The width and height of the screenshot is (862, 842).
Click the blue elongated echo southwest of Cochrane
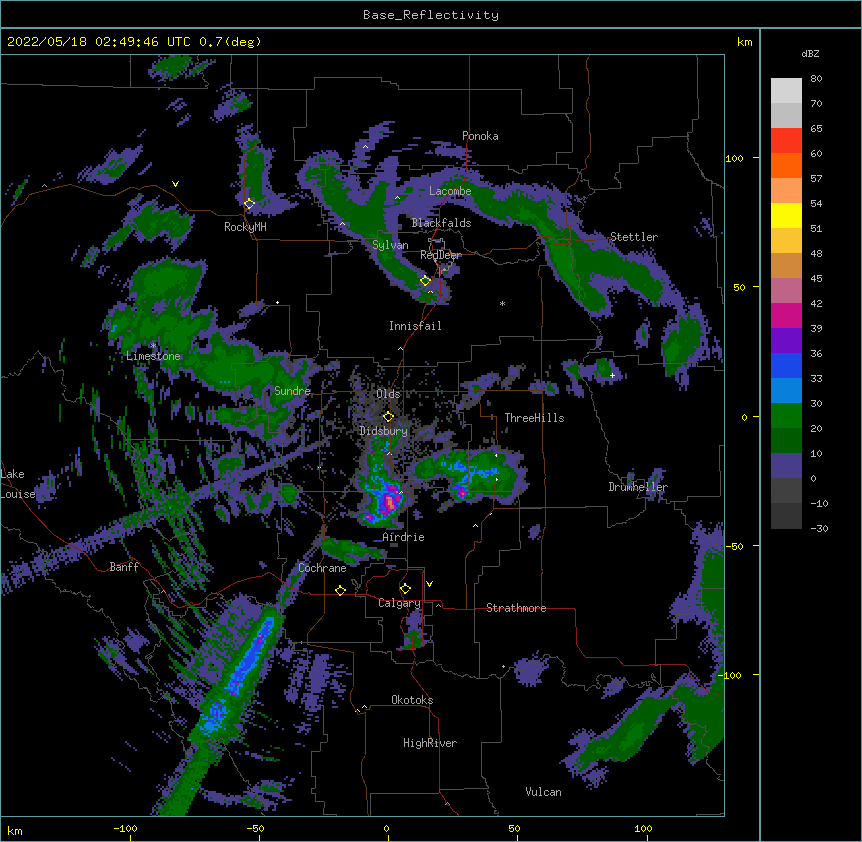click(x=252, y=654)
